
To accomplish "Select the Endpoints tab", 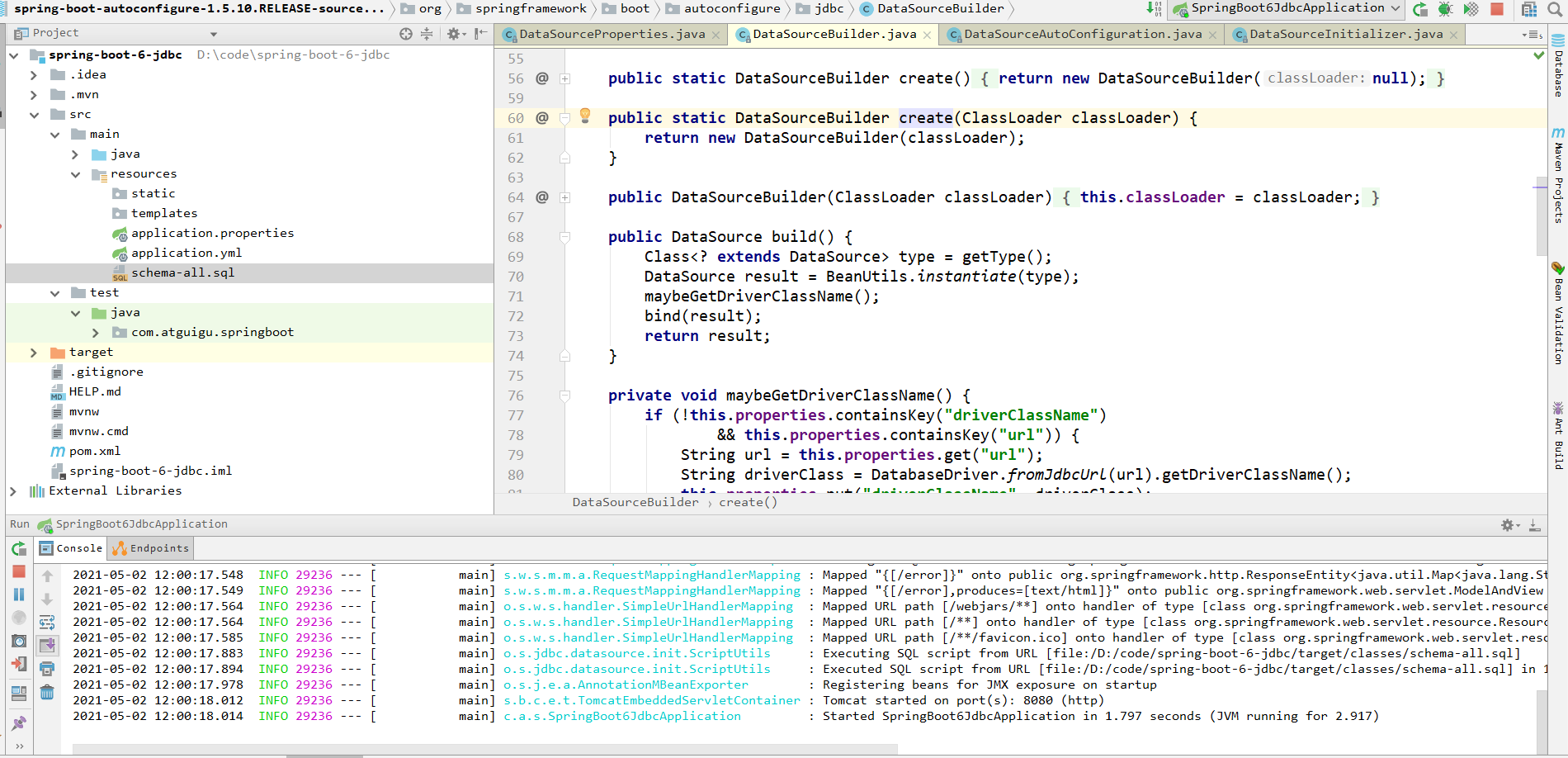I will (151, 548).
